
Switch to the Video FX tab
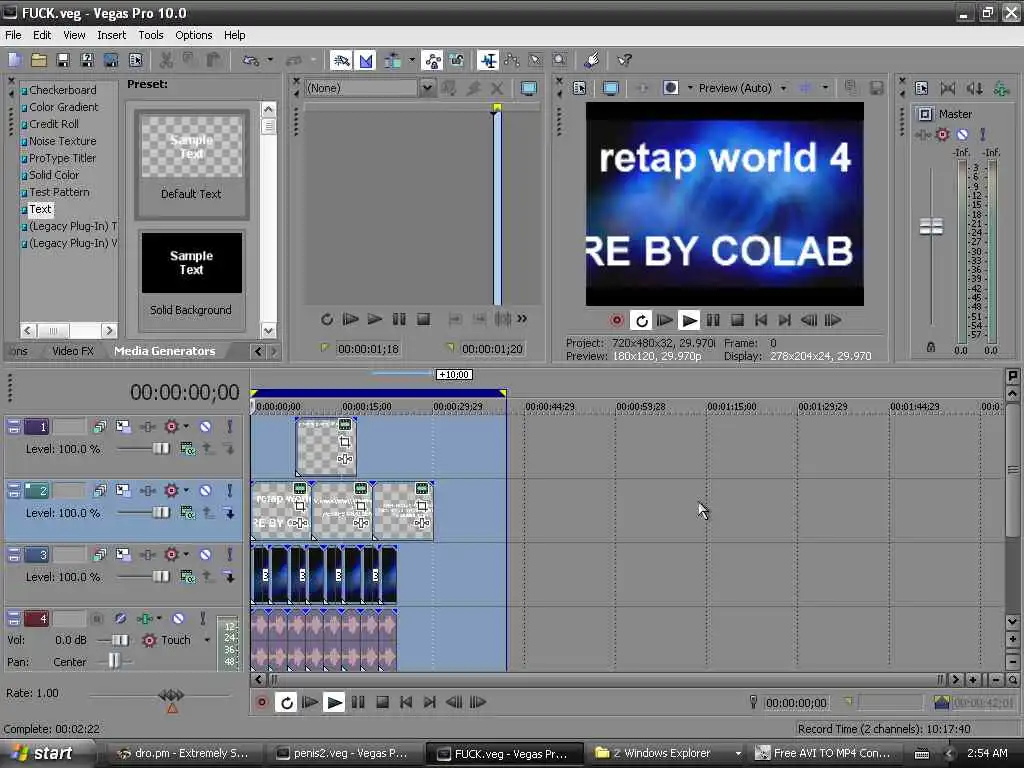(x=72, y=351)
